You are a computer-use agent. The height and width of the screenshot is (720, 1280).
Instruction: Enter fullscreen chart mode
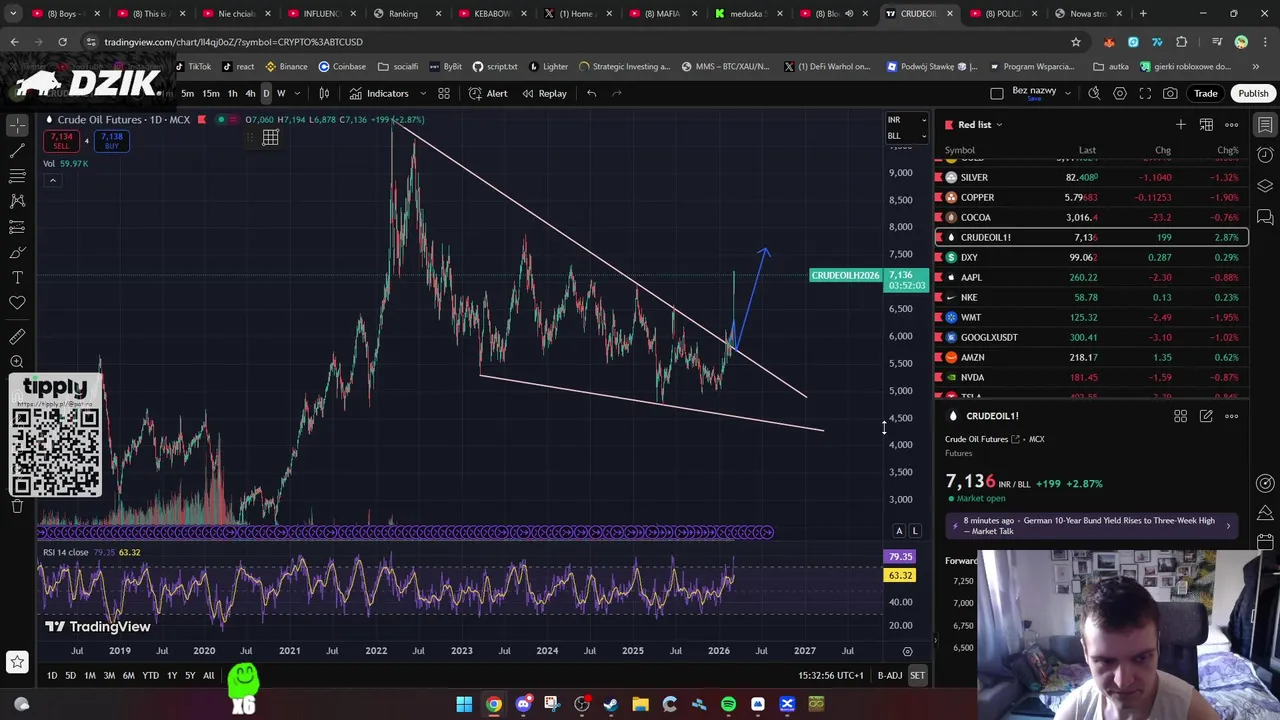point(1145,93)
